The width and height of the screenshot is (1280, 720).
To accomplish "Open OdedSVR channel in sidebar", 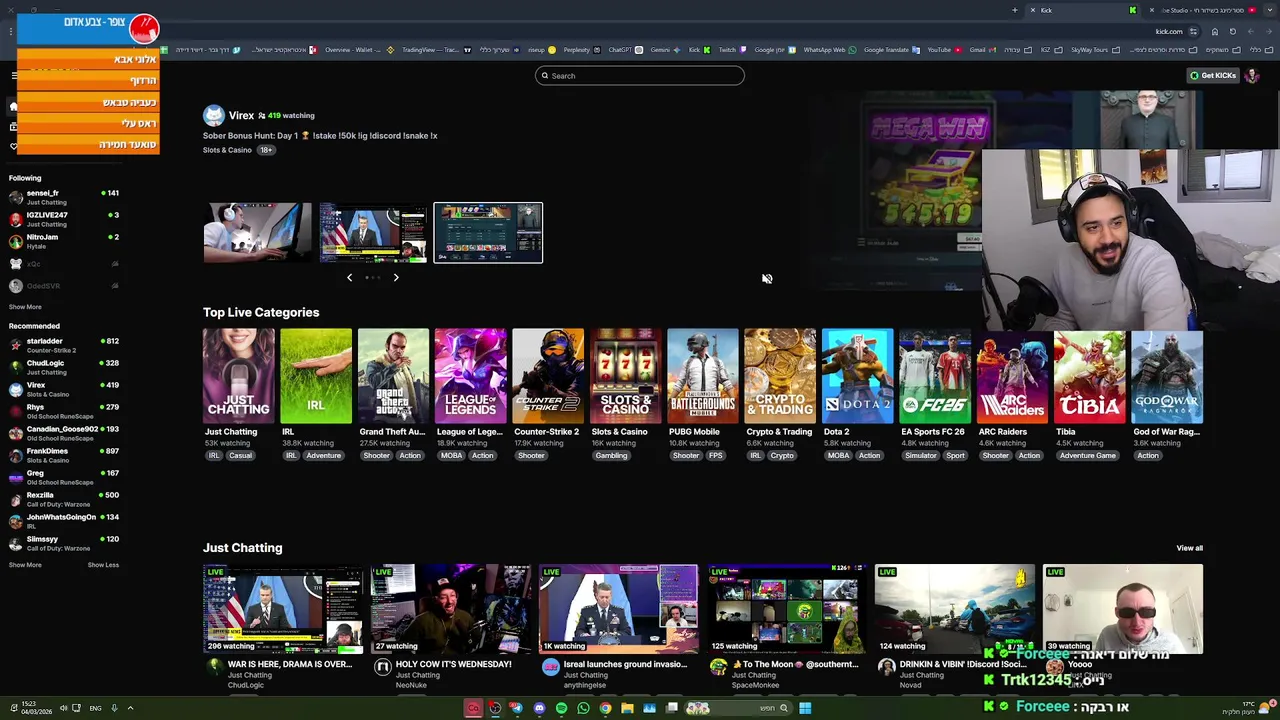I will click(x=63, y=286).
